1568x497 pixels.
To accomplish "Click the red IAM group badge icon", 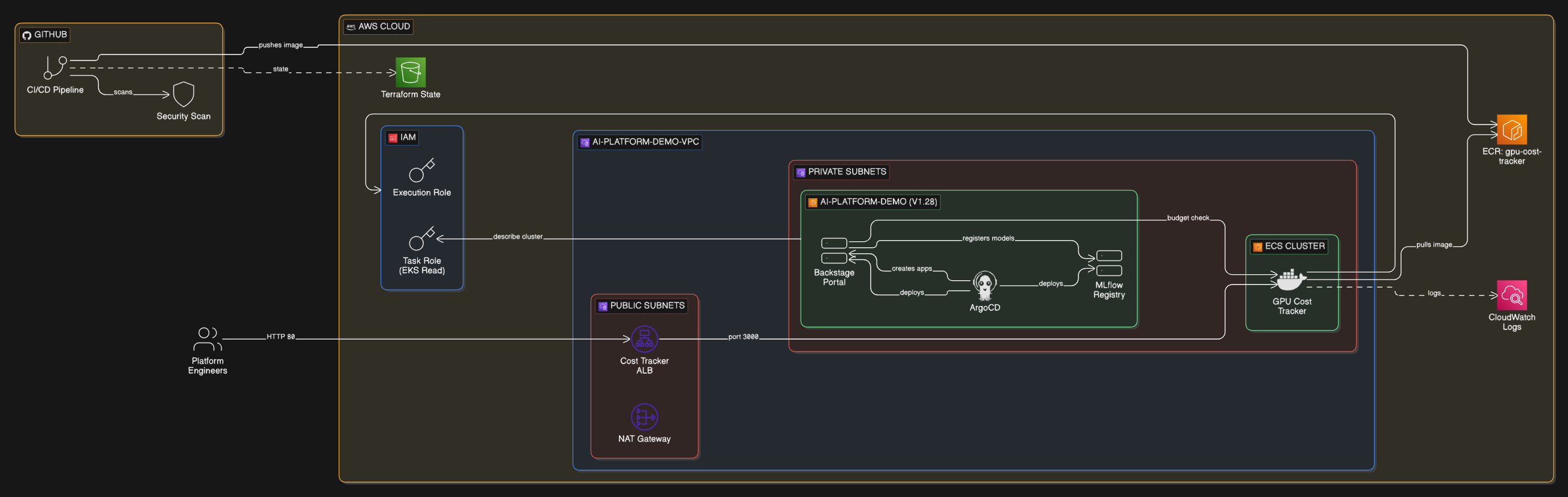I will [393, 138].
